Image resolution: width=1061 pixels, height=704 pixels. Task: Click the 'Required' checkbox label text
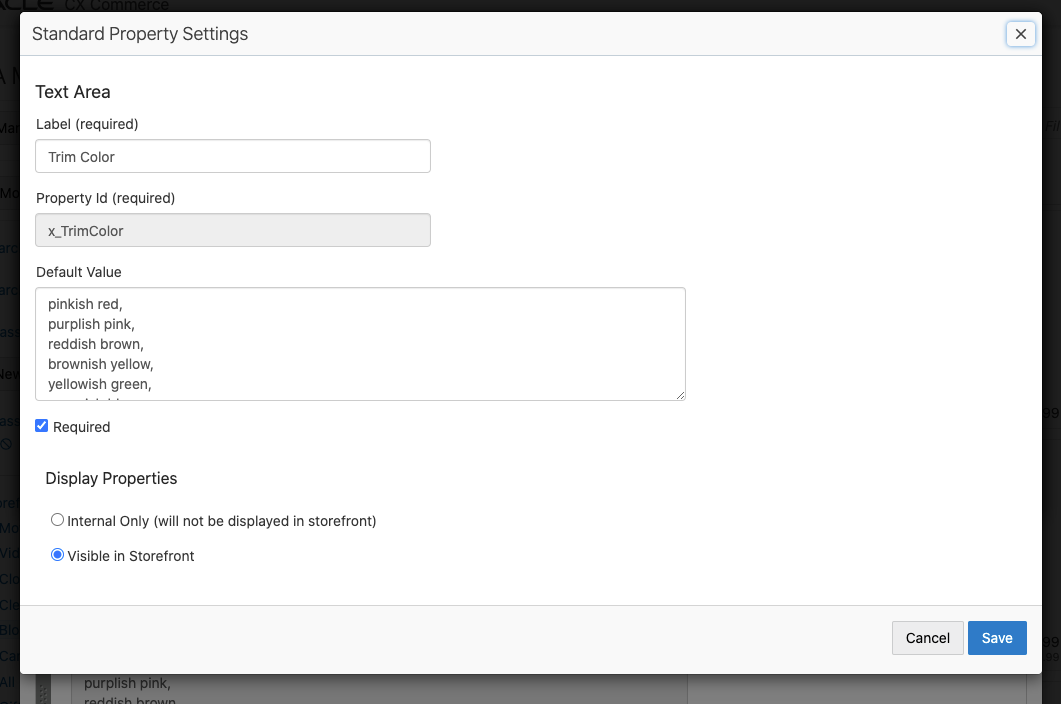point(82,427)
